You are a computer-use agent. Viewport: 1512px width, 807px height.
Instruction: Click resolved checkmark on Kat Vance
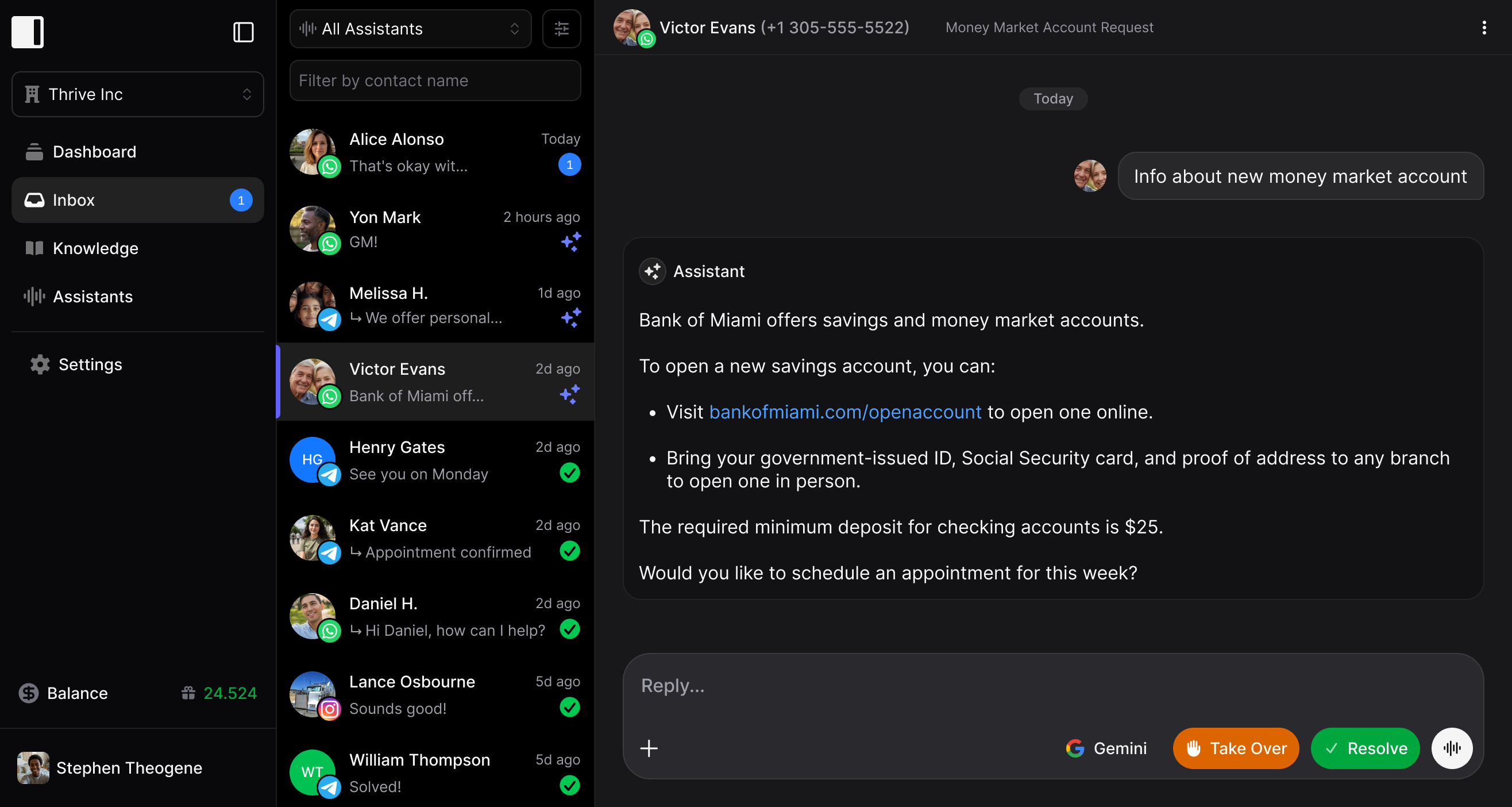click(x=569, y=551)
